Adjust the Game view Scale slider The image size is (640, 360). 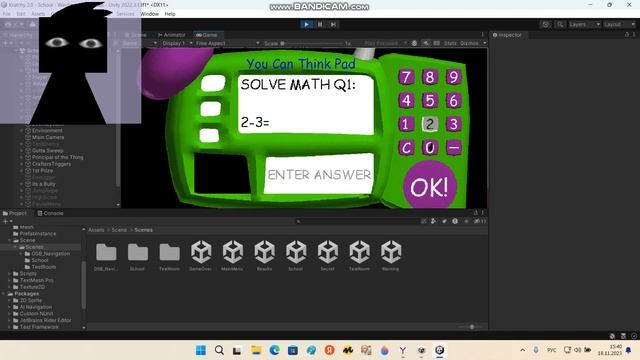[x=312, y=43]
